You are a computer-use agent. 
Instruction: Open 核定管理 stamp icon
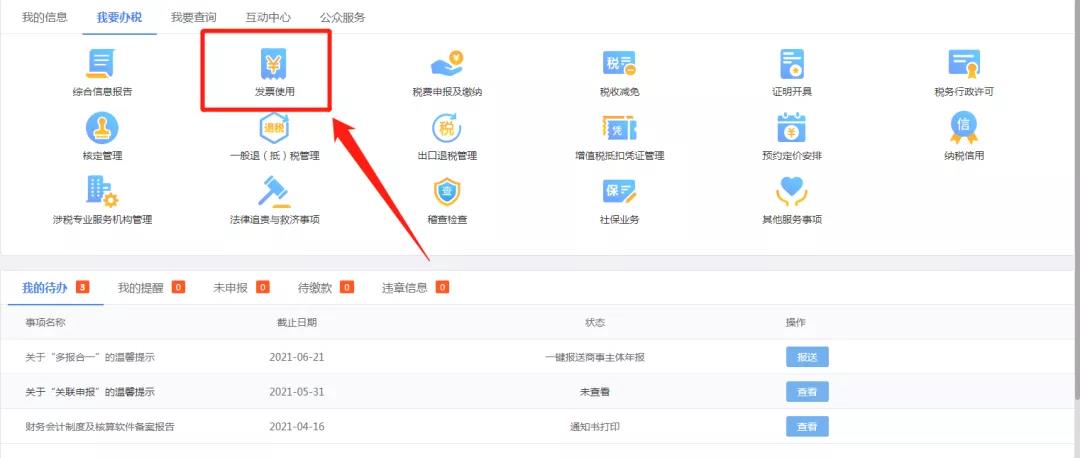pyautogui.click(x=102, y=129)
